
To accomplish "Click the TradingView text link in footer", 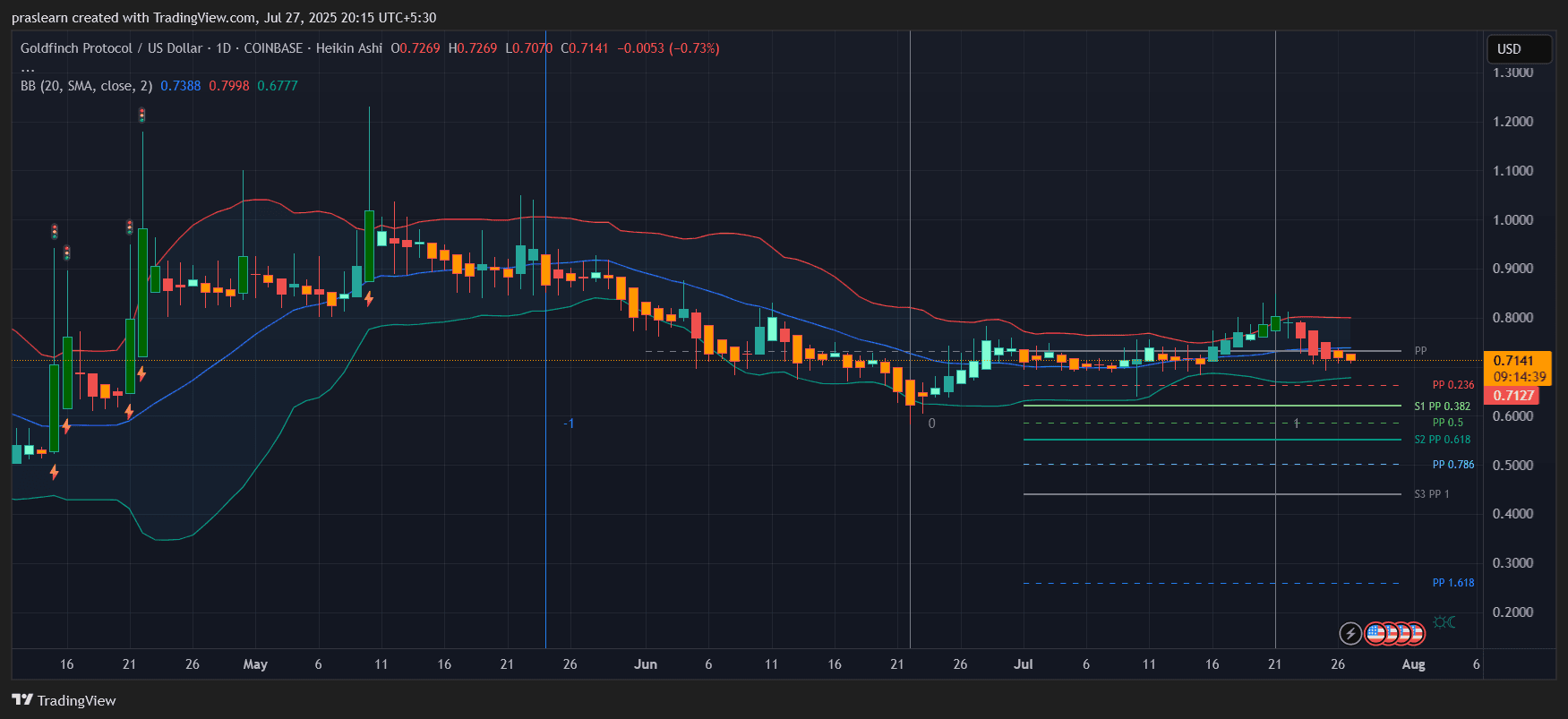I will [x=76, y=700].
